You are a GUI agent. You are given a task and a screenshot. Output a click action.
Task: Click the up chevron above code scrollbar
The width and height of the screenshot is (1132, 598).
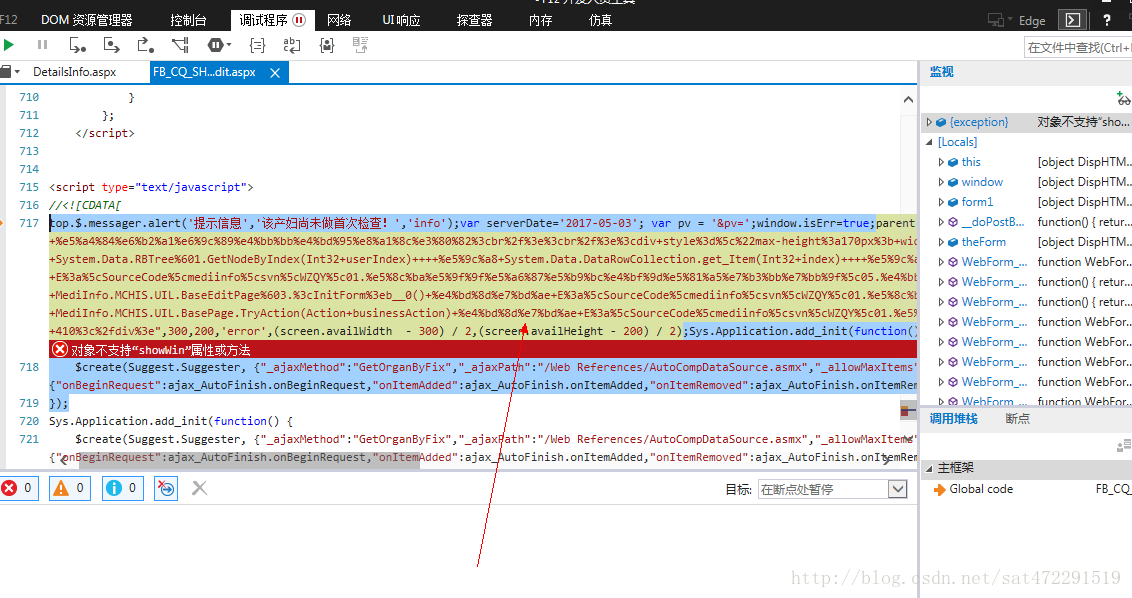point(908,99)
